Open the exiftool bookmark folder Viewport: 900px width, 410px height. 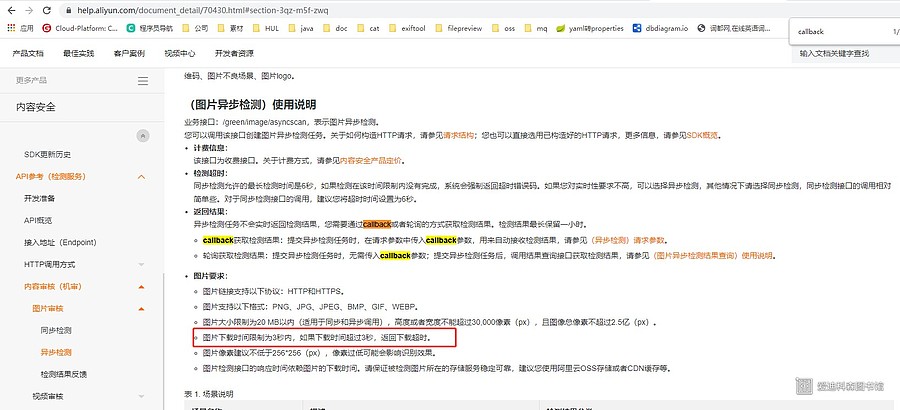point(407,28)
